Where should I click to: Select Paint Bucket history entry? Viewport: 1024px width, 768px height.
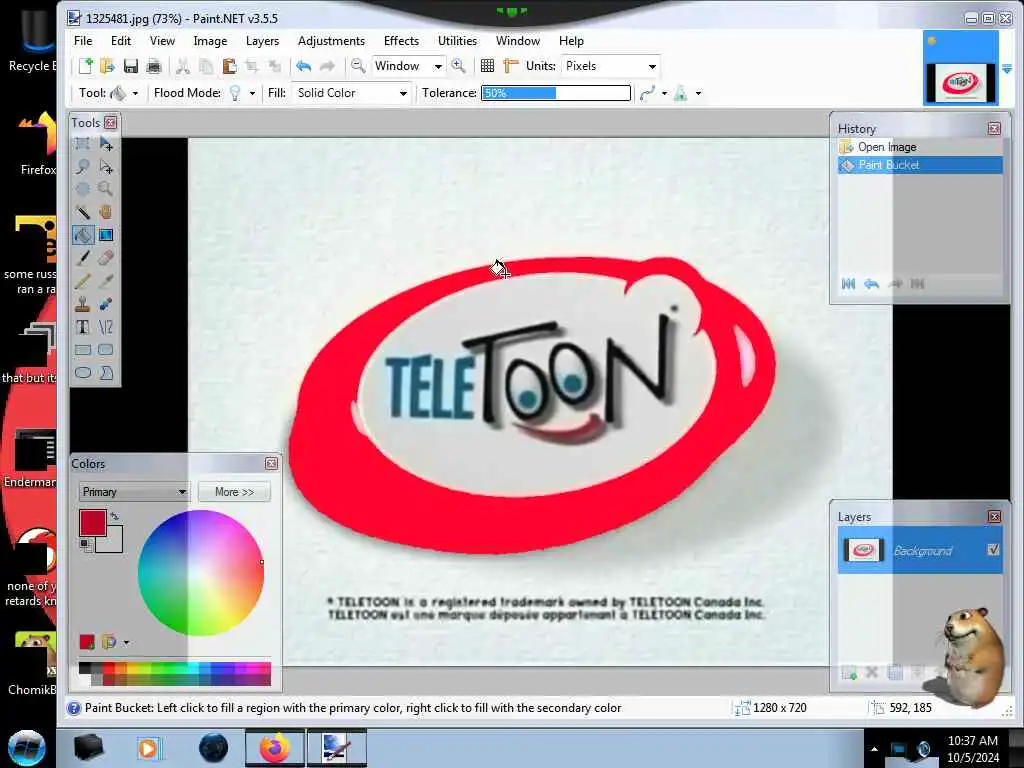(920, 165)
